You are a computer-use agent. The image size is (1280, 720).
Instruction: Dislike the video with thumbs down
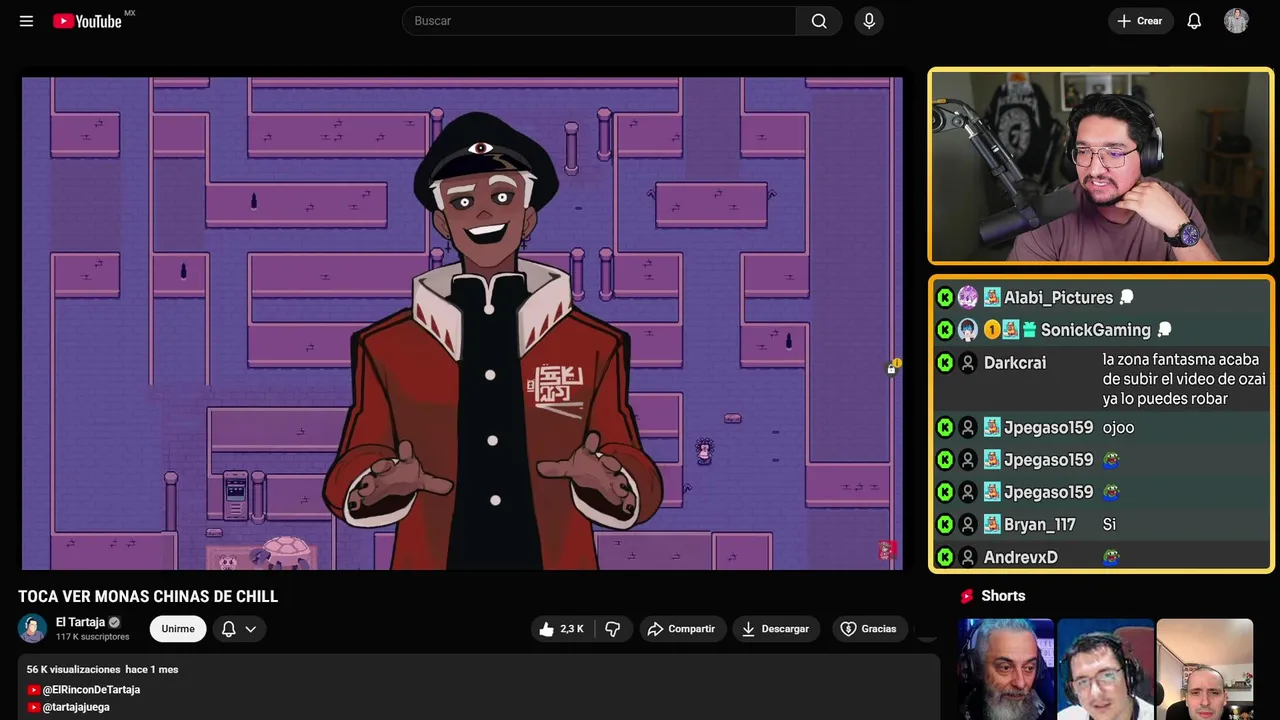[613, 629]
